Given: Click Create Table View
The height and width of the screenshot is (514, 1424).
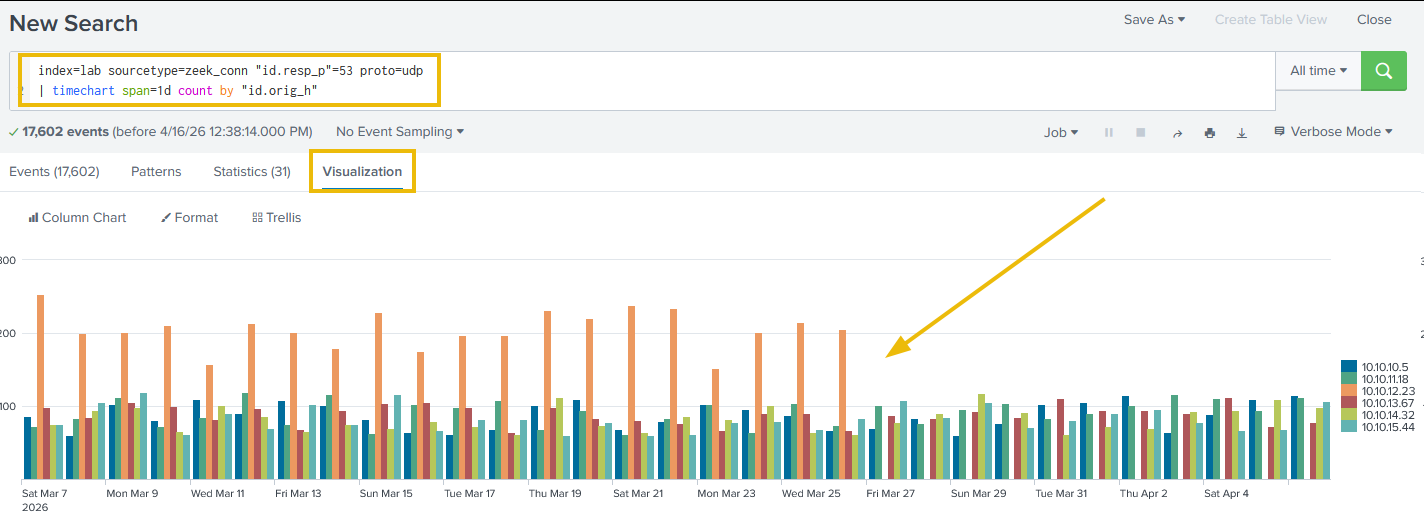Looking at the screenshot, I should (1270, 19).
